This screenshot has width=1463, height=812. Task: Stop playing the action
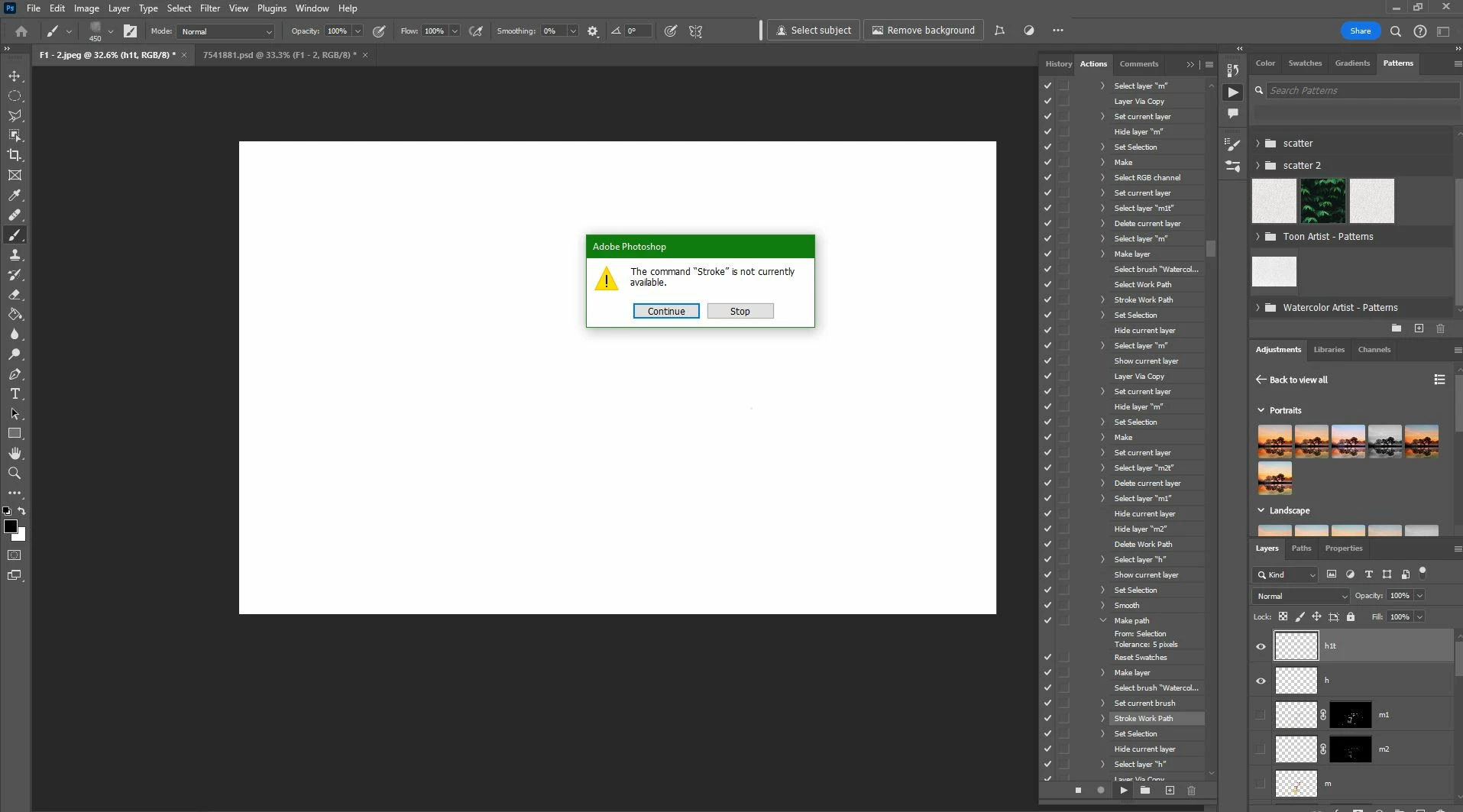coord(1078,791)
